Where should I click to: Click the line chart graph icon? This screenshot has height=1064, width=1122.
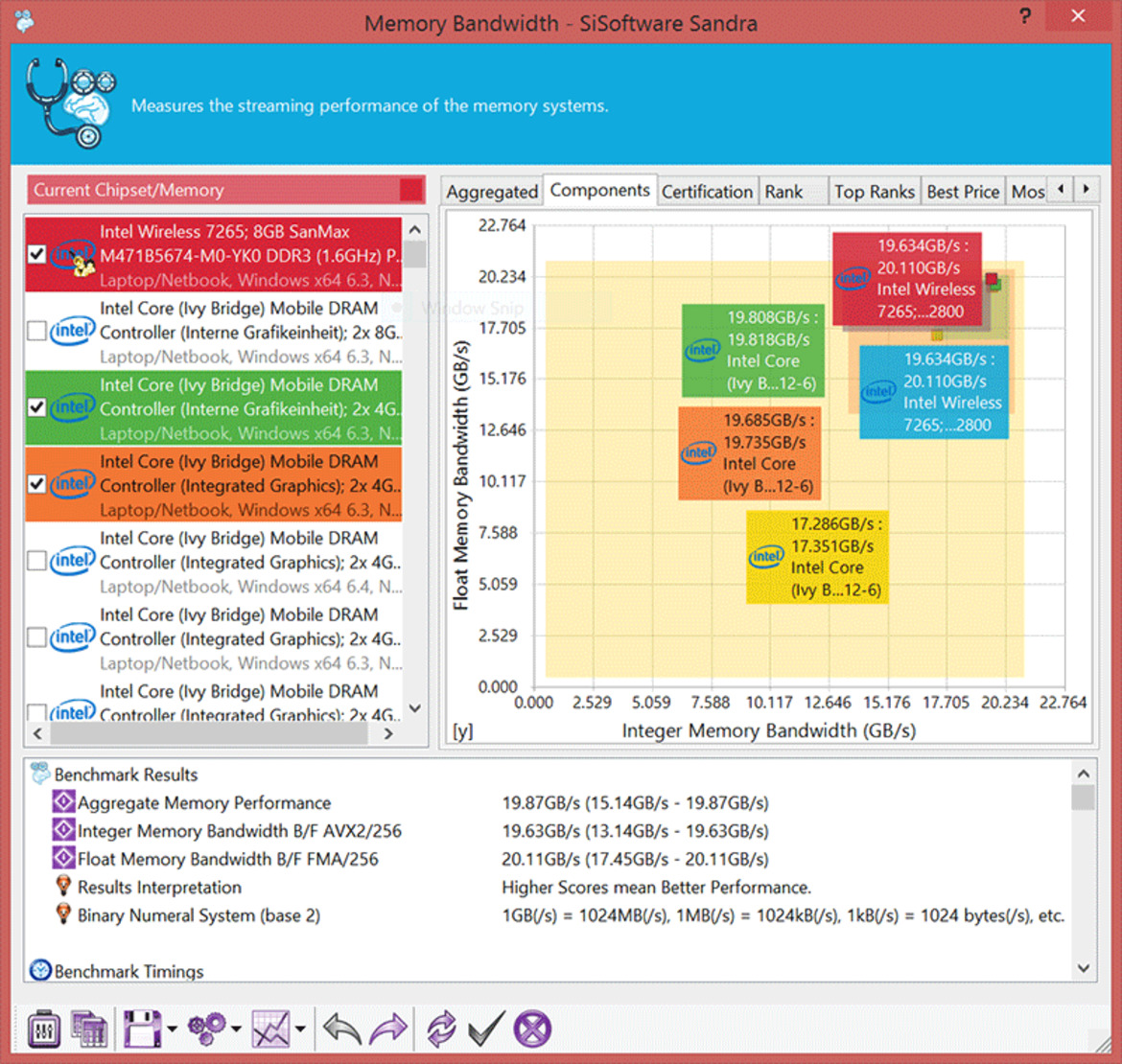click(270, 1029)
